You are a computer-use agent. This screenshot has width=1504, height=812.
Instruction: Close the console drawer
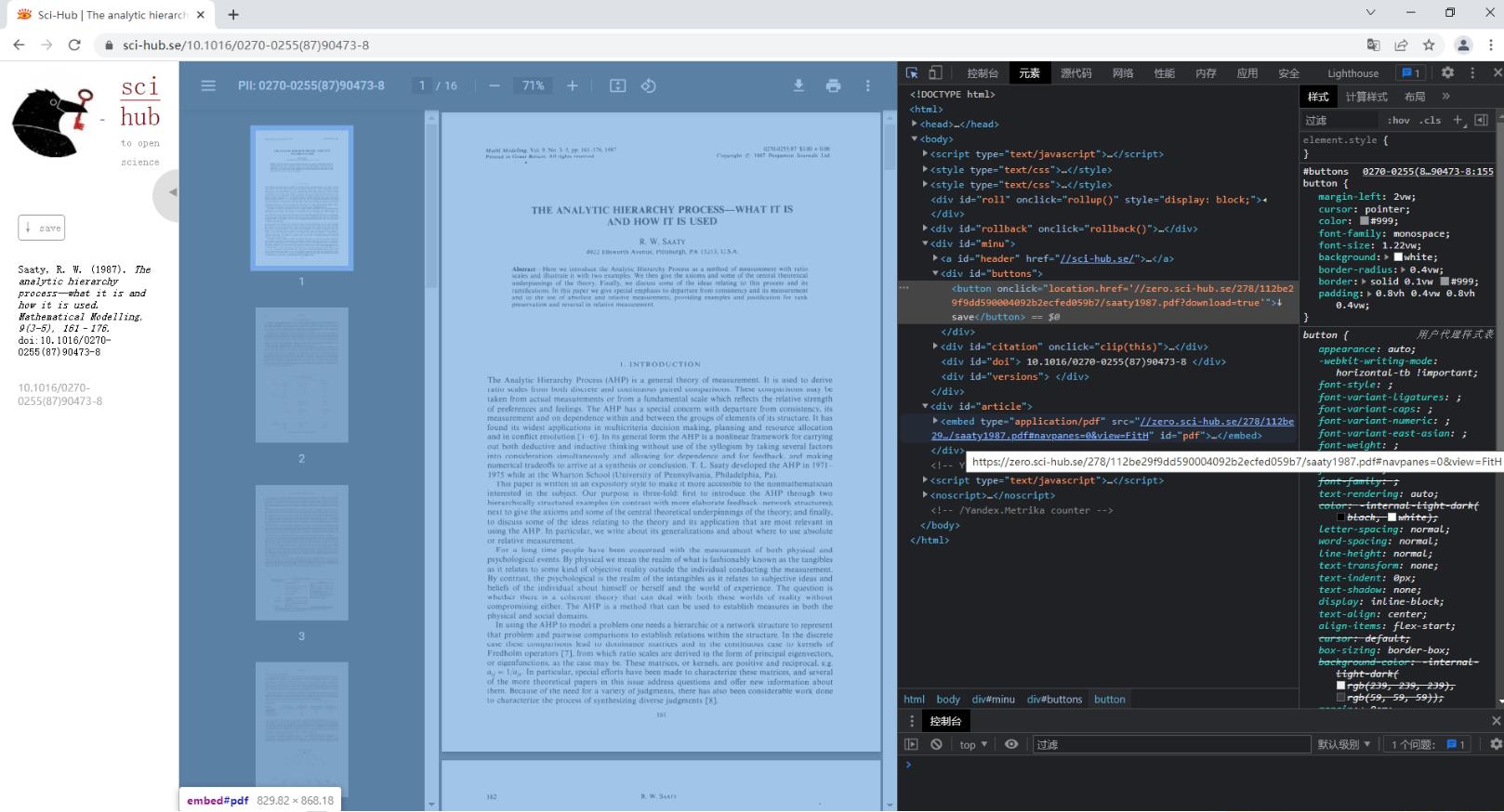(x=1496, y=721)
